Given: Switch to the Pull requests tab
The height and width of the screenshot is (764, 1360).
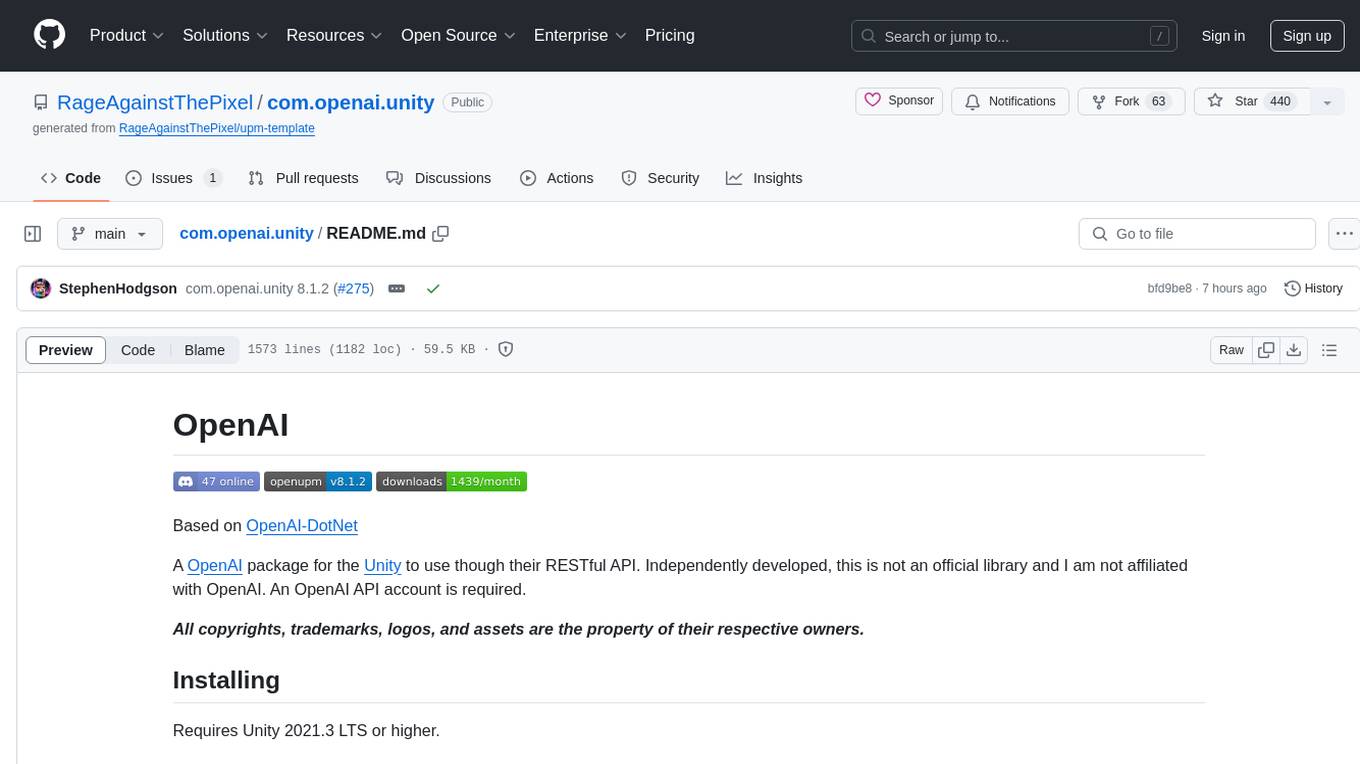Looking at the screenshot, I should pyautogui.click(x=303, y=178).
